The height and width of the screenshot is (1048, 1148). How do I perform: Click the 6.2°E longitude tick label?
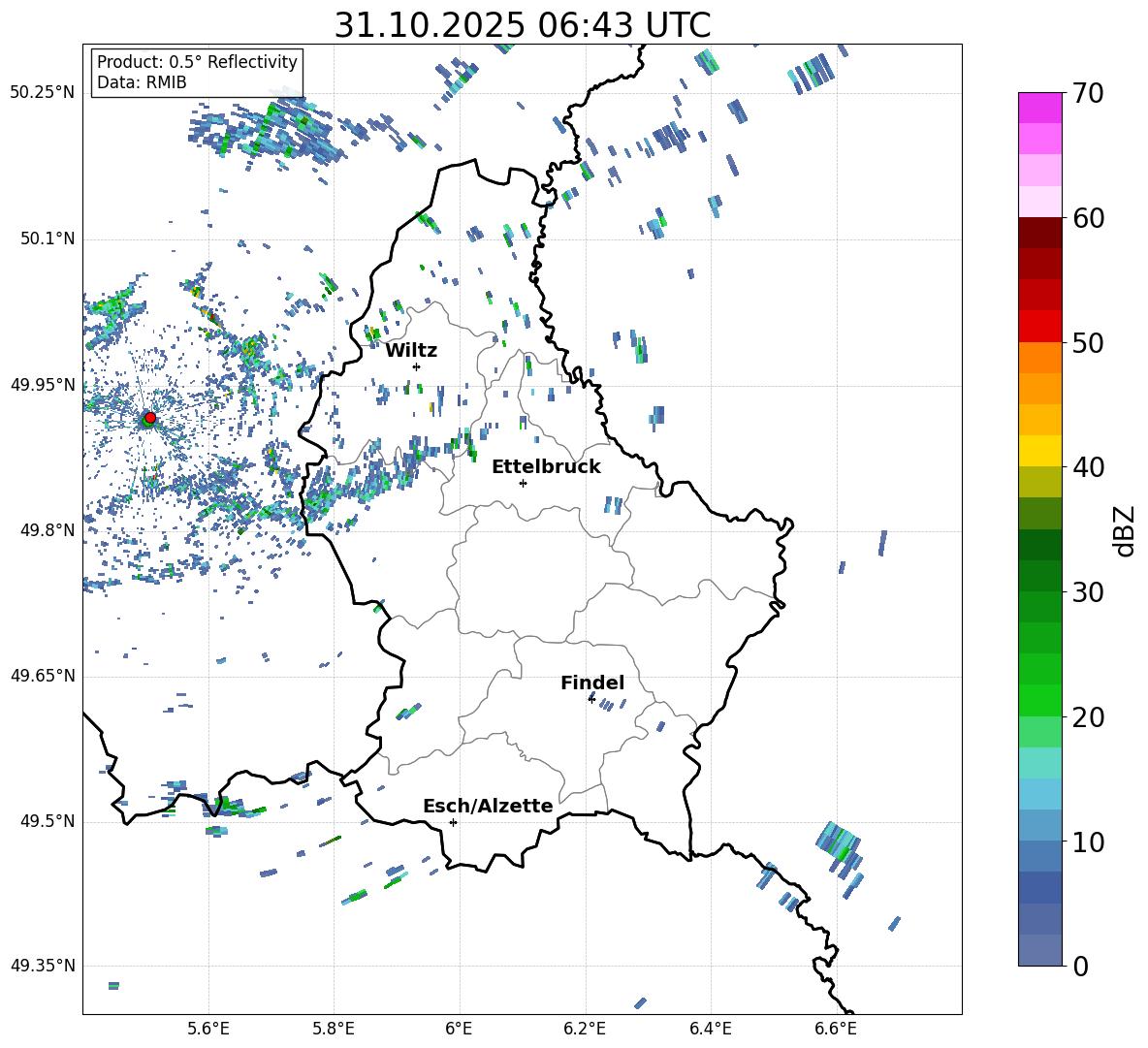(x=585, y=1029)
